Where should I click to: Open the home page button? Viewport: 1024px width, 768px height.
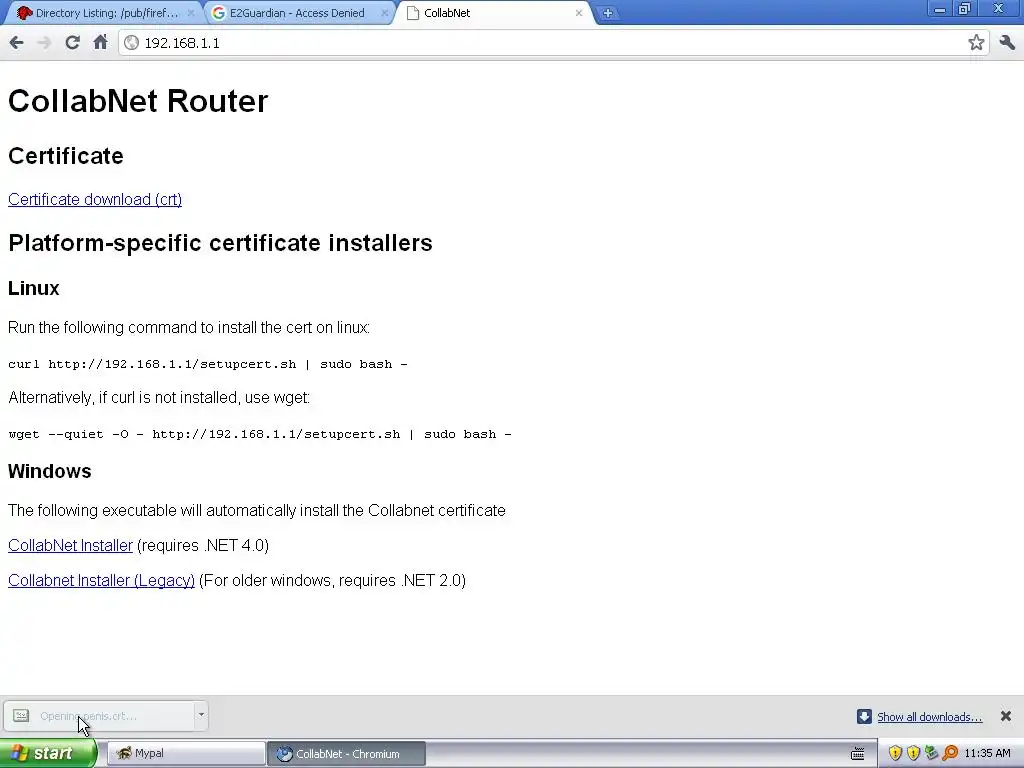coord(100,42)
